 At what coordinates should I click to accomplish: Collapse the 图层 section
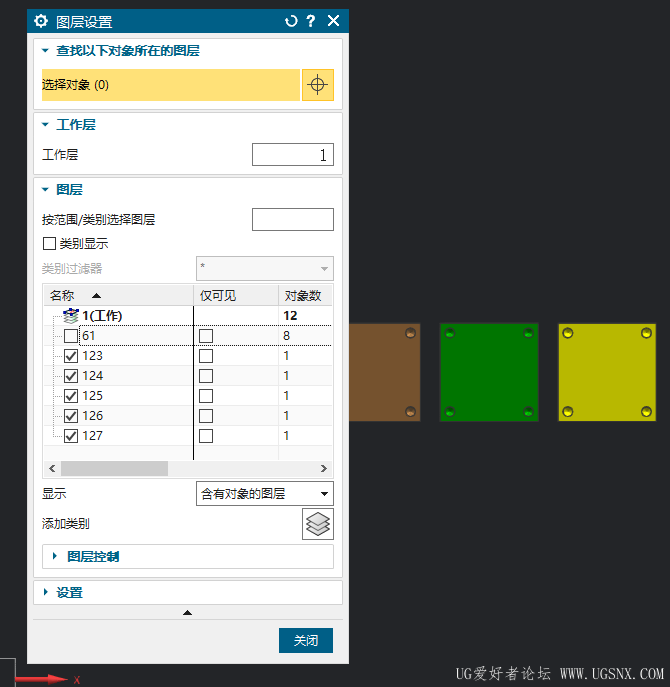point(45,189)
